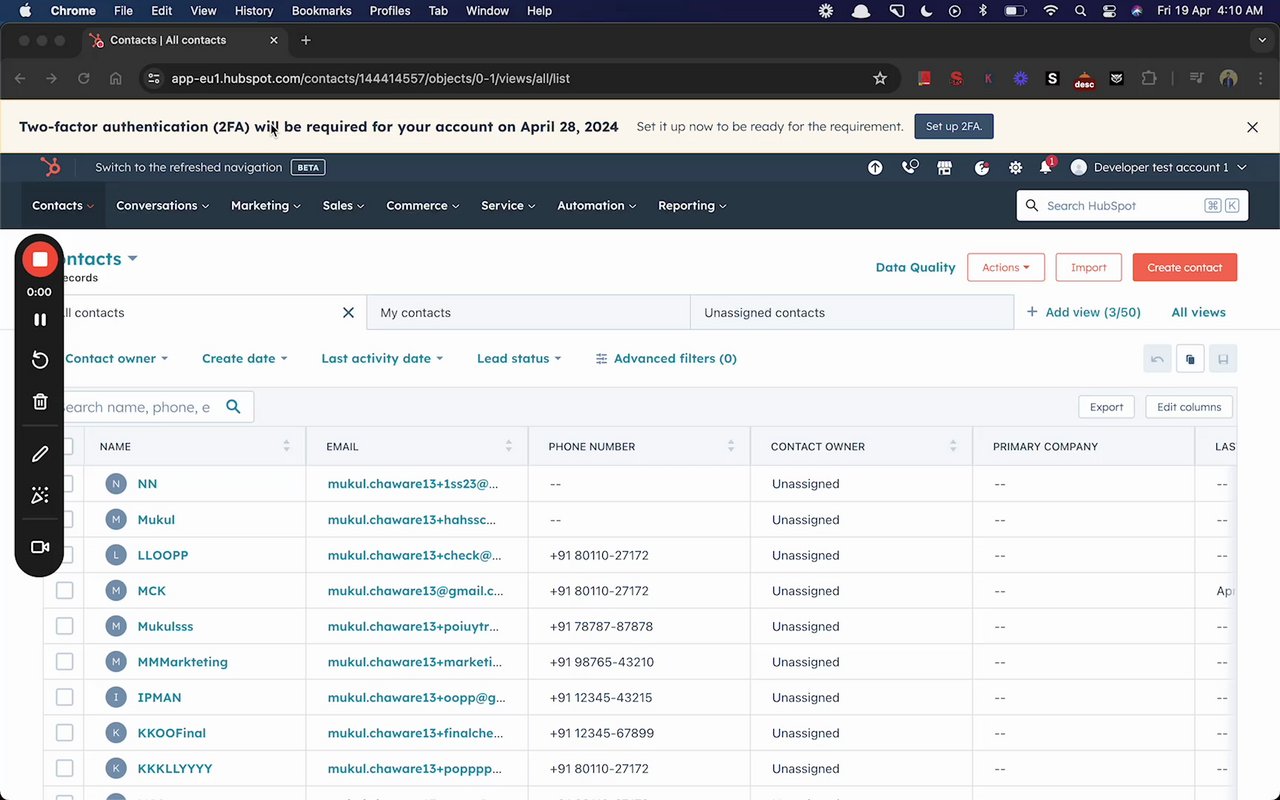Image resolution: width=1280 pixels, height=800 pixels.
Task: Open Advanced filters (0)
Action: [666, 359]
